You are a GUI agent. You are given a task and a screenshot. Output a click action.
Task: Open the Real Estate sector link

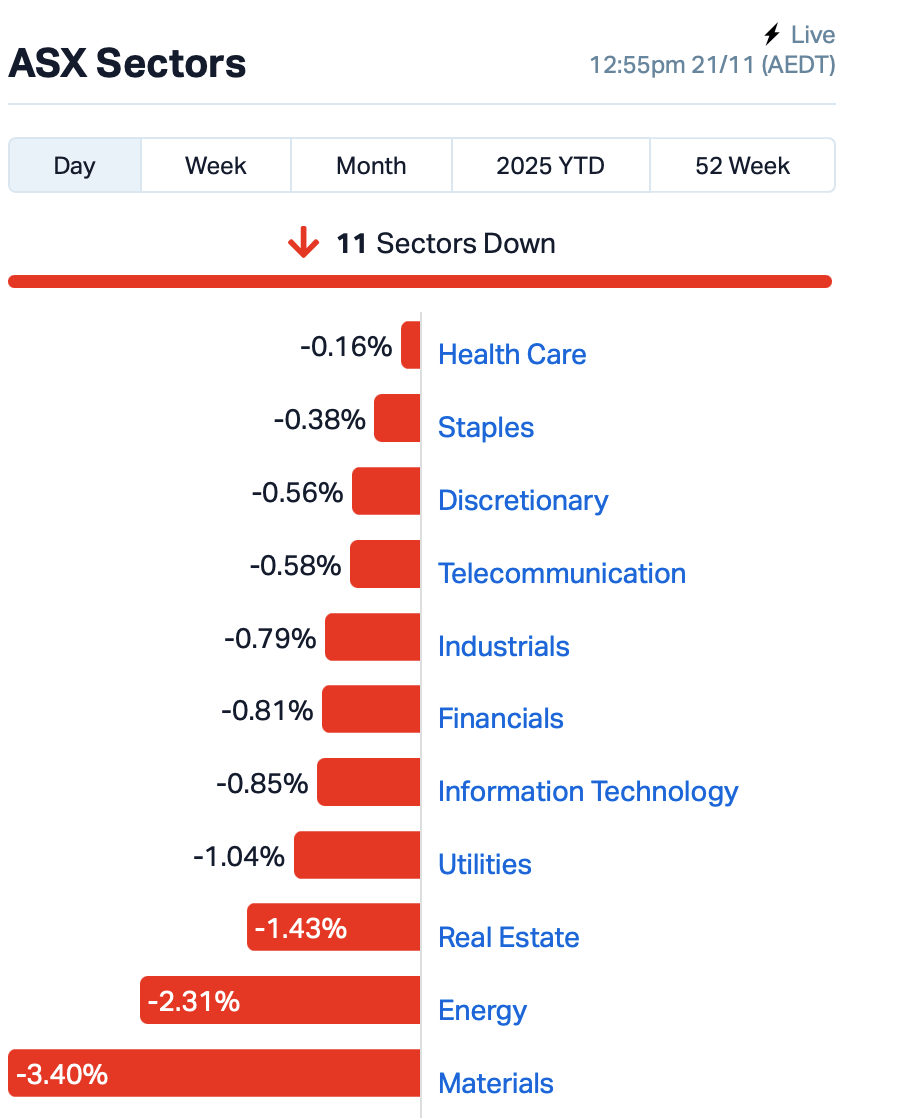[x=509, y=937]
